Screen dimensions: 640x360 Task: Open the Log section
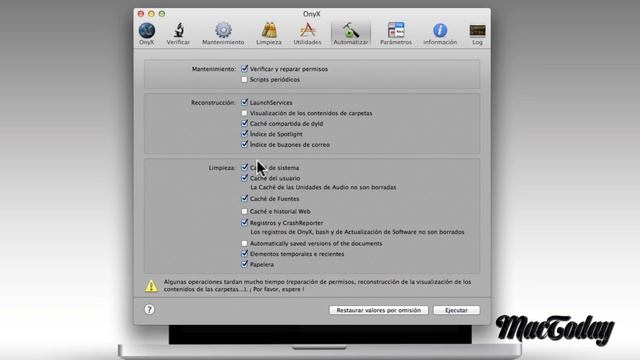477,34
